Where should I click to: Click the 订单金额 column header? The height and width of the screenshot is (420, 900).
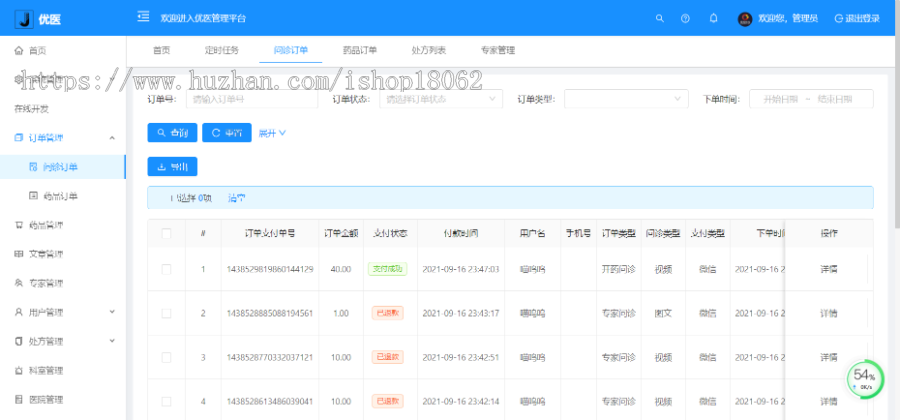(341, 234)
